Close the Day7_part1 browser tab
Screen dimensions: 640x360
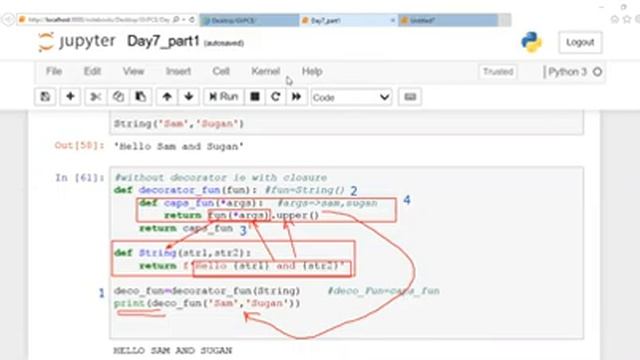pos(393,20)
